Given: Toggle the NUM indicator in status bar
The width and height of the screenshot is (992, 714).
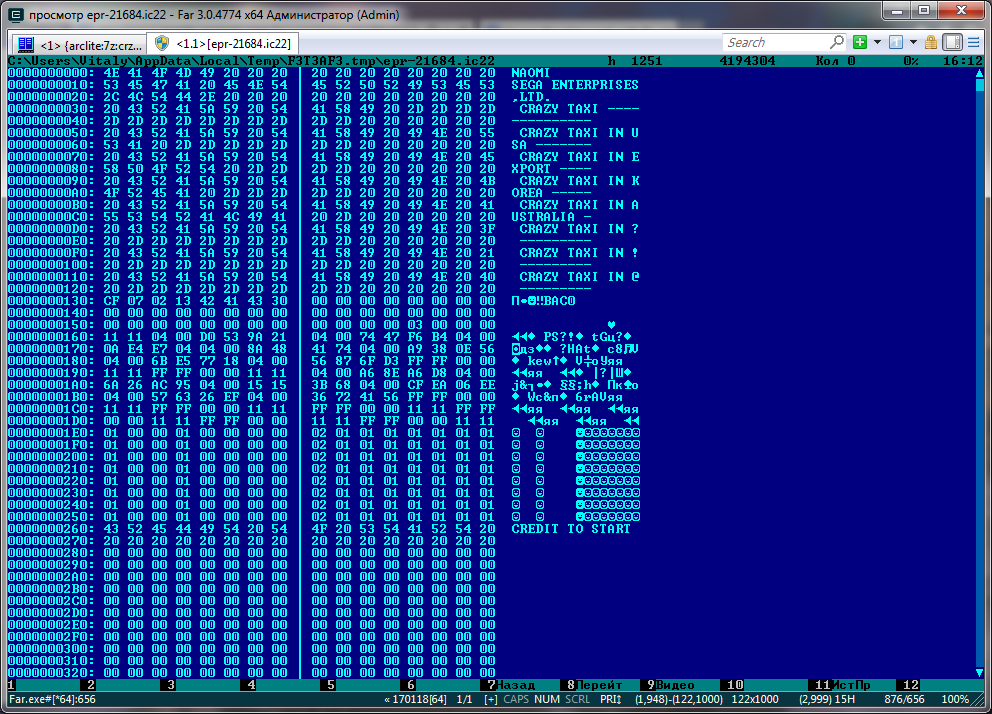Looking at the screenshot, I should click(x=547, y=699).
